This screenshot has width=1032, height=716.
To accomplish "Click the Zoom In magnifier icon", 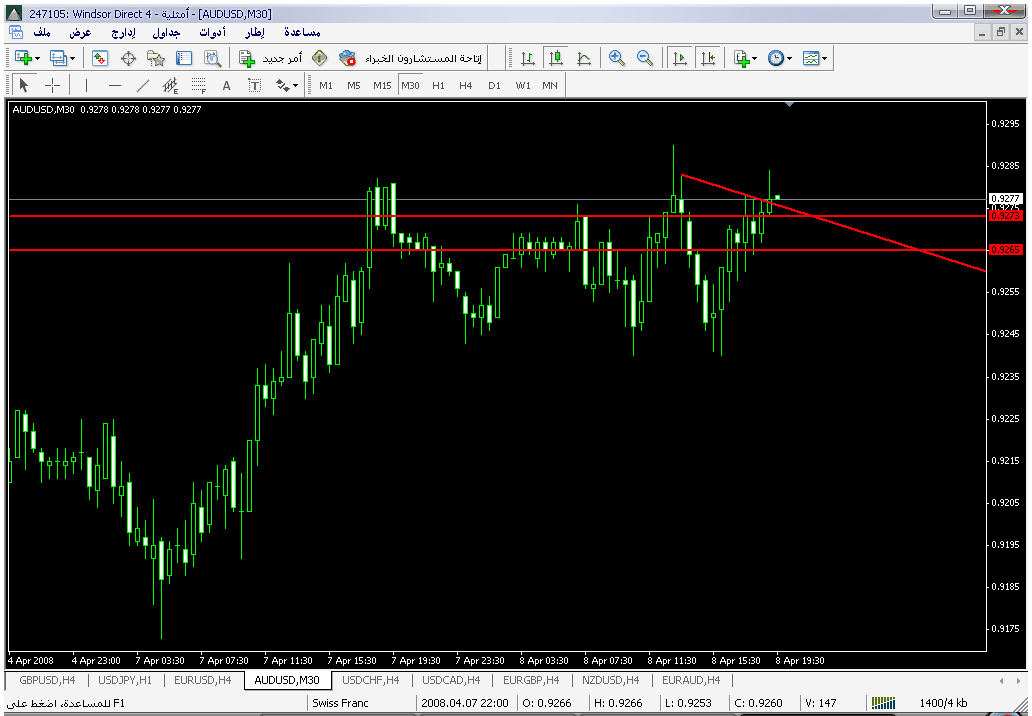I will (x=617, y=58).
